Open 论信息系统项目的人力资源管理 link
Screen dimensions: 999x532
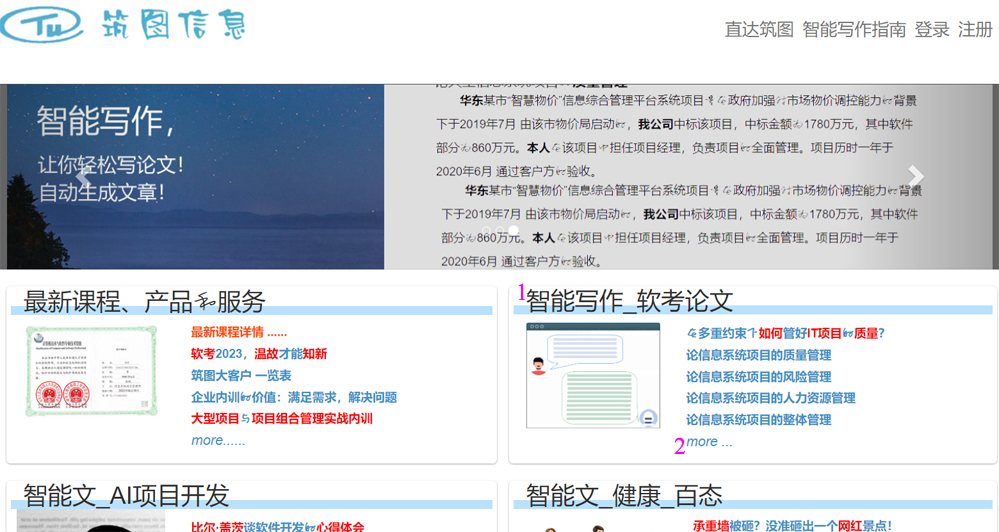click(771, 398)
